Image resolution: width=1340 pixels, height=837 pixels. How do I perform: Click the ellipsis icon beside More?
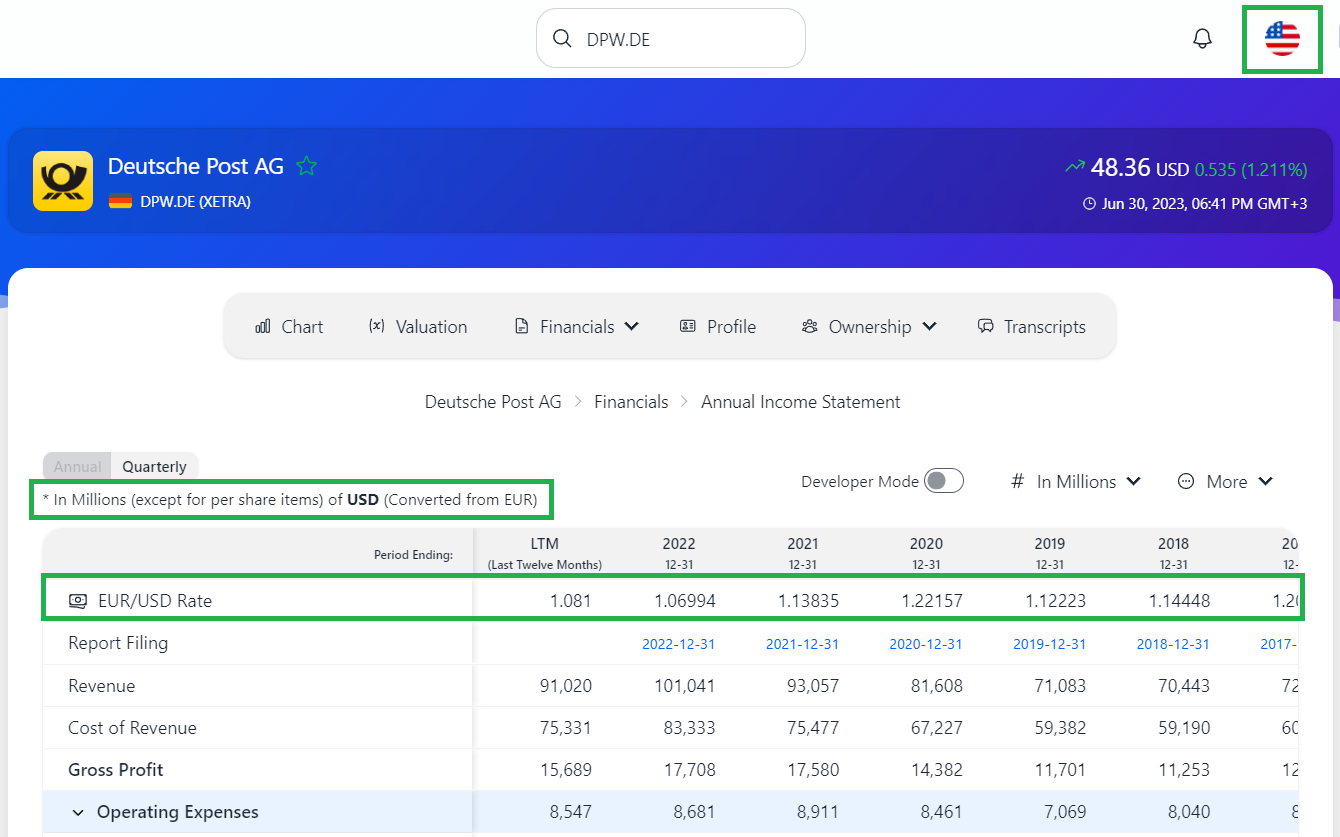1186,481
